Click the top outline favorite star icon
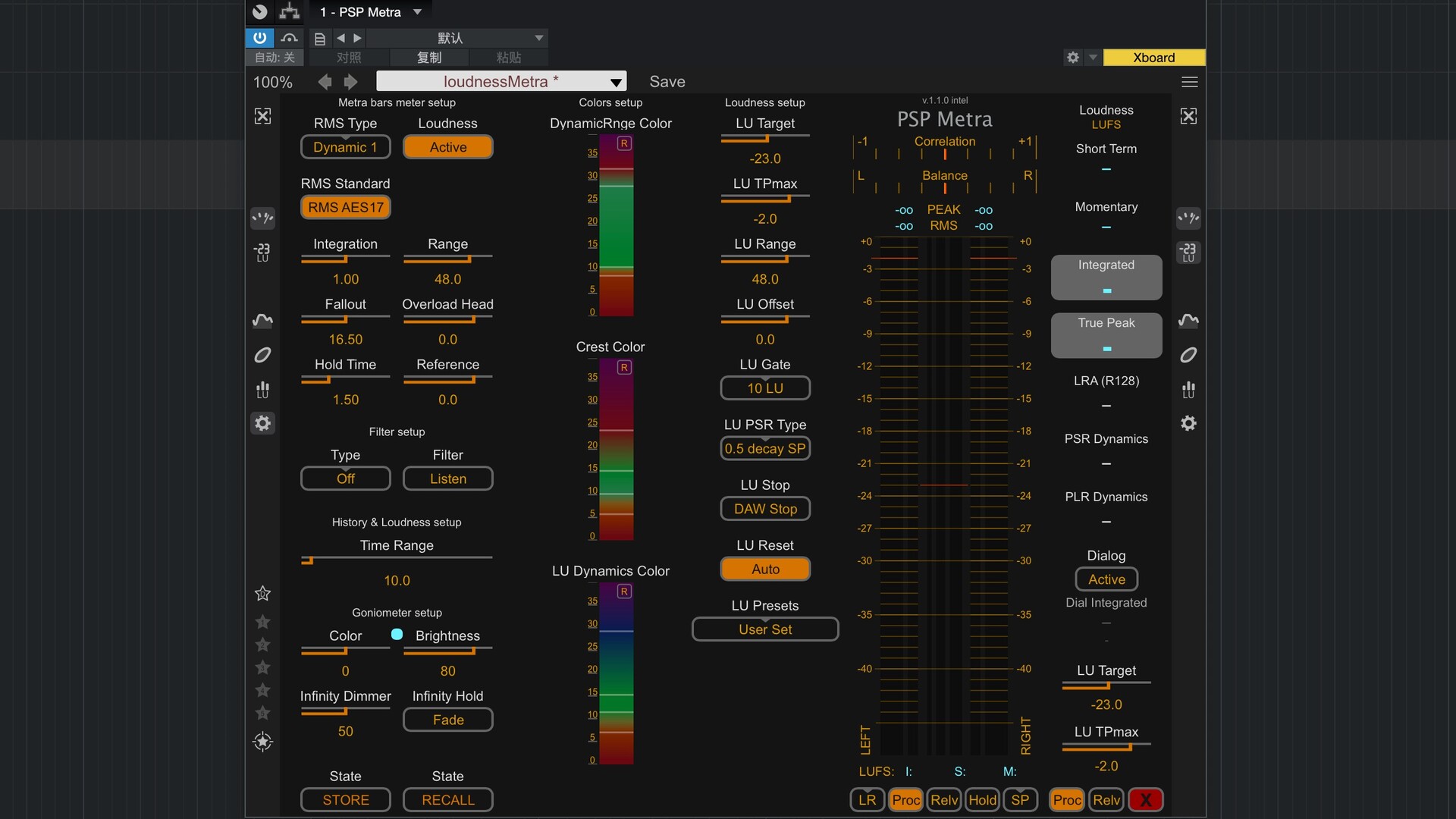Screen dimensions: 1456x819 262,594
